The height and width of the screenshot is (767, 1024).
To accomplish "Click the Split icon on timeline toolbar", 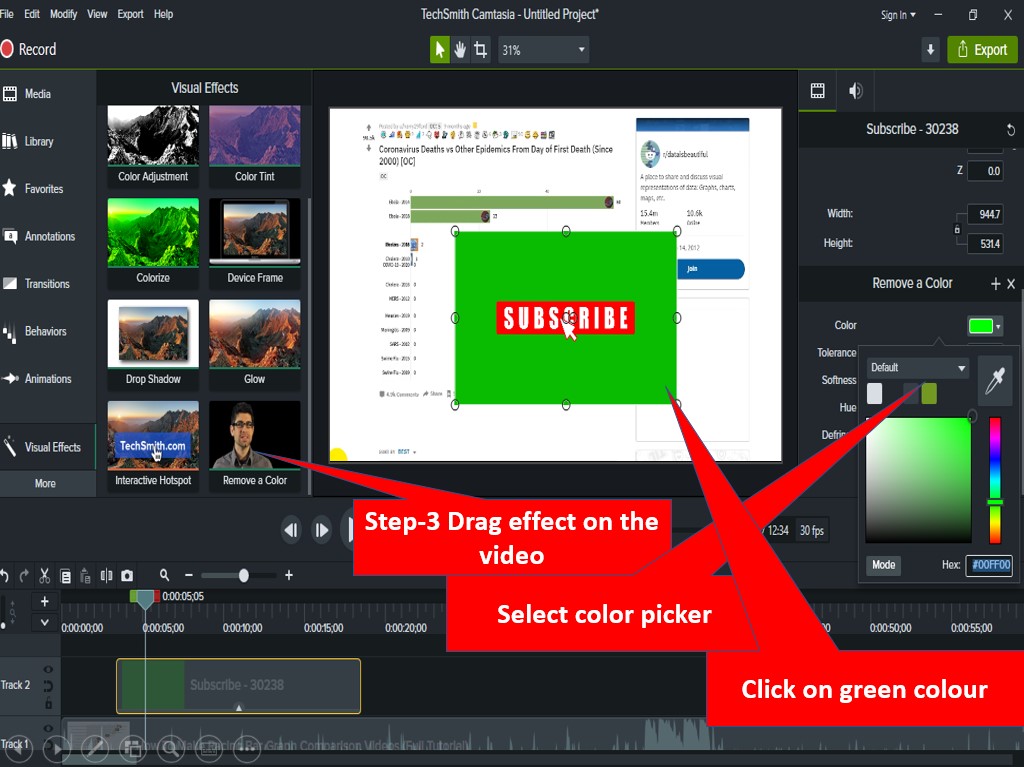I will point(106,576).
